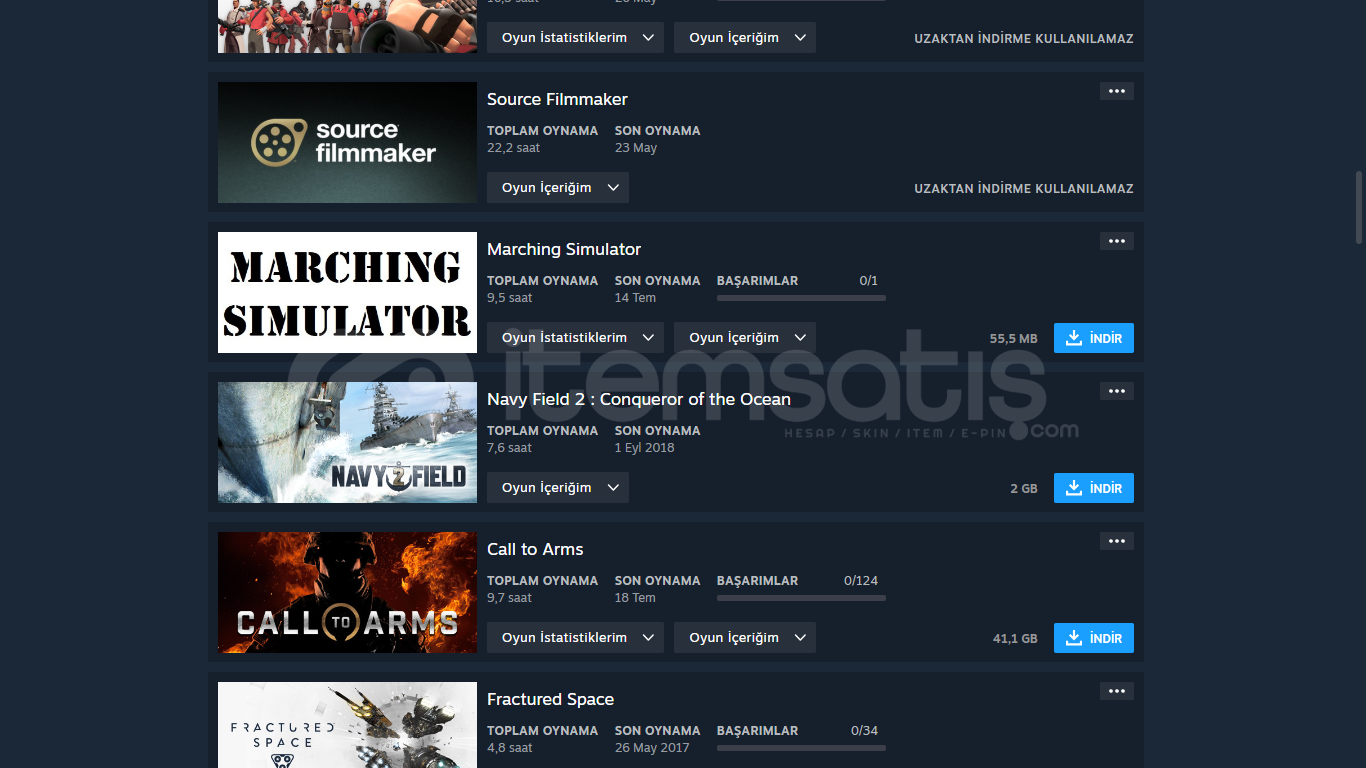Open the Source Filmmaker game thumbnail
The height and width of the screenshot is (768, 1366).
point(347,142)
